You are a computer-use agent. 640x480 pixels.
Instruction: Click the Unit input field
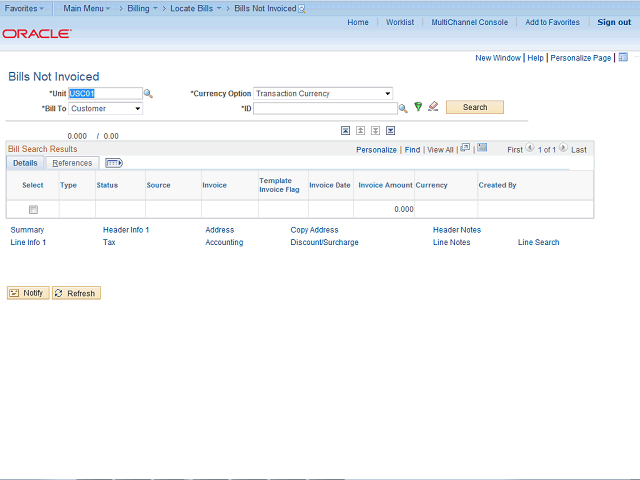point(105,93)
